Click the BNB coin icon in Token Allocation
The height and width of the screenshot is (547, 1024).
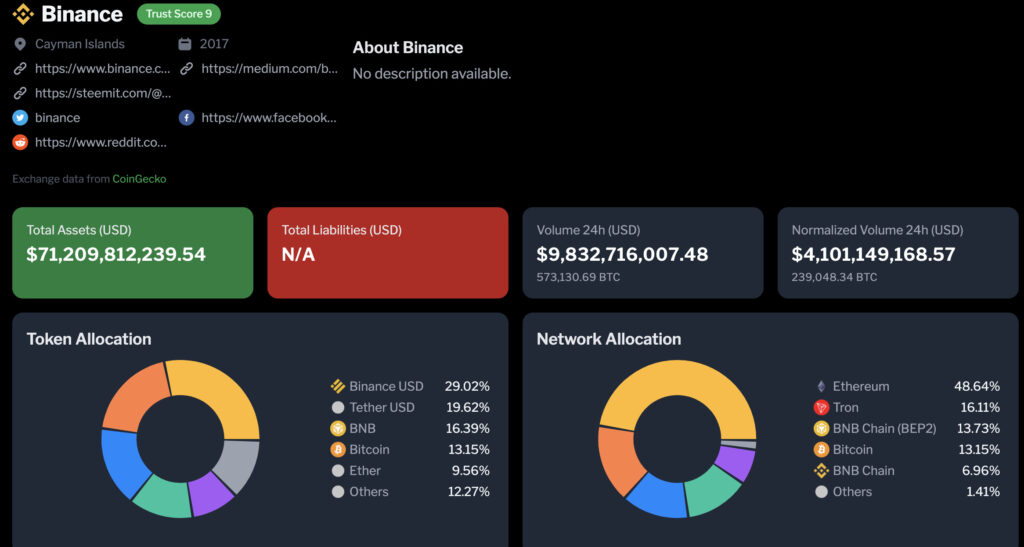[x=338, y=428]
